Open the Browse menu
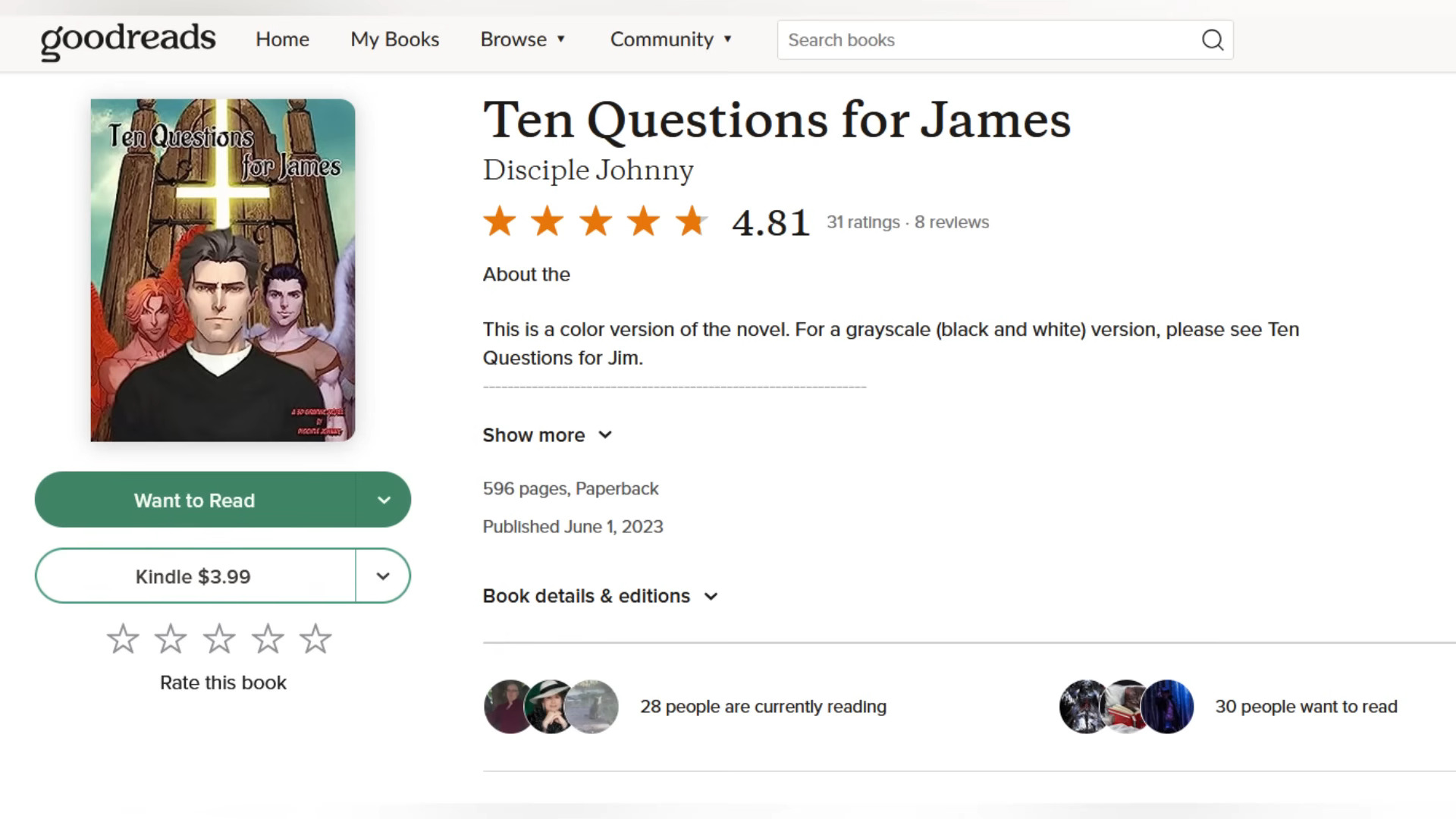Image resolution: width=1456 pixels, height=819 pixels. (x=522, y=39)
